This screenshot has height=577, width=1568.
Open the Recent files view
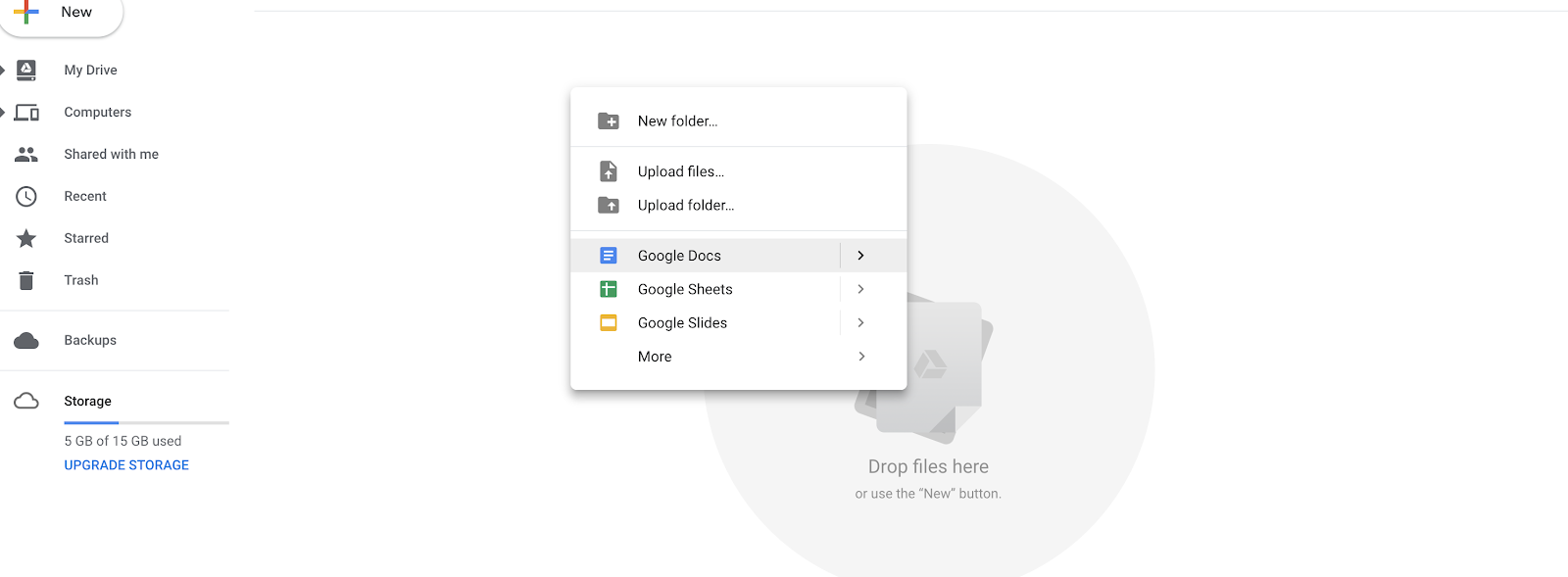pyautogui.click(x=85, y=197)
